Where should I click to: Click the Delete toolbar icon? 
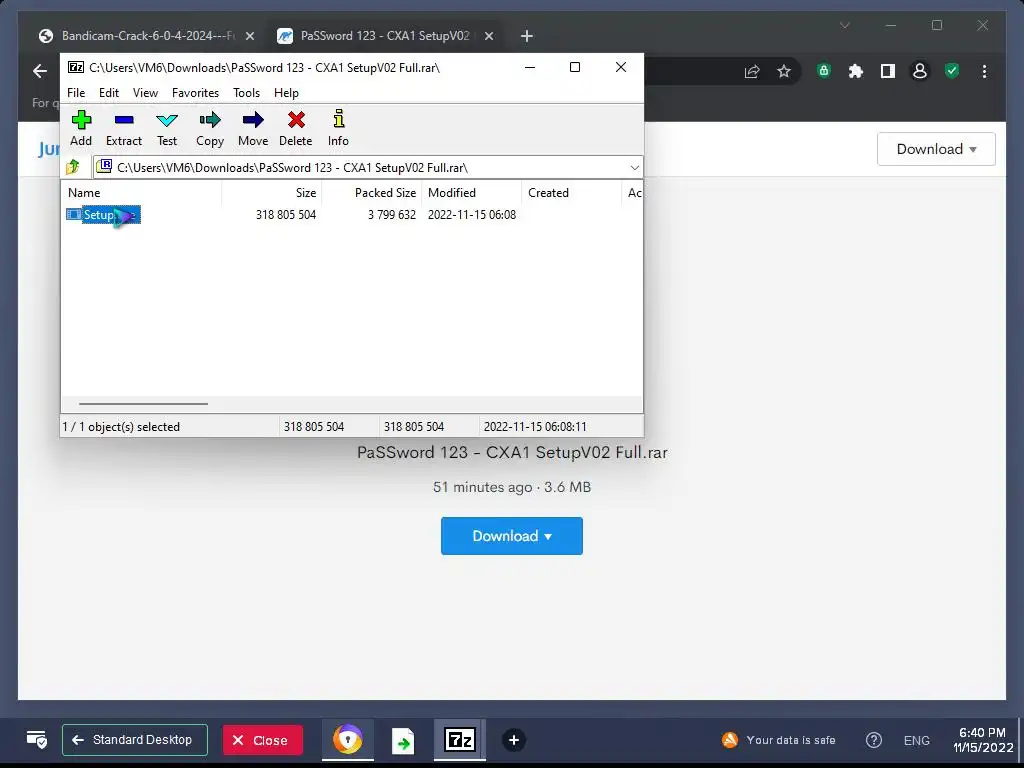click(296, 129)
